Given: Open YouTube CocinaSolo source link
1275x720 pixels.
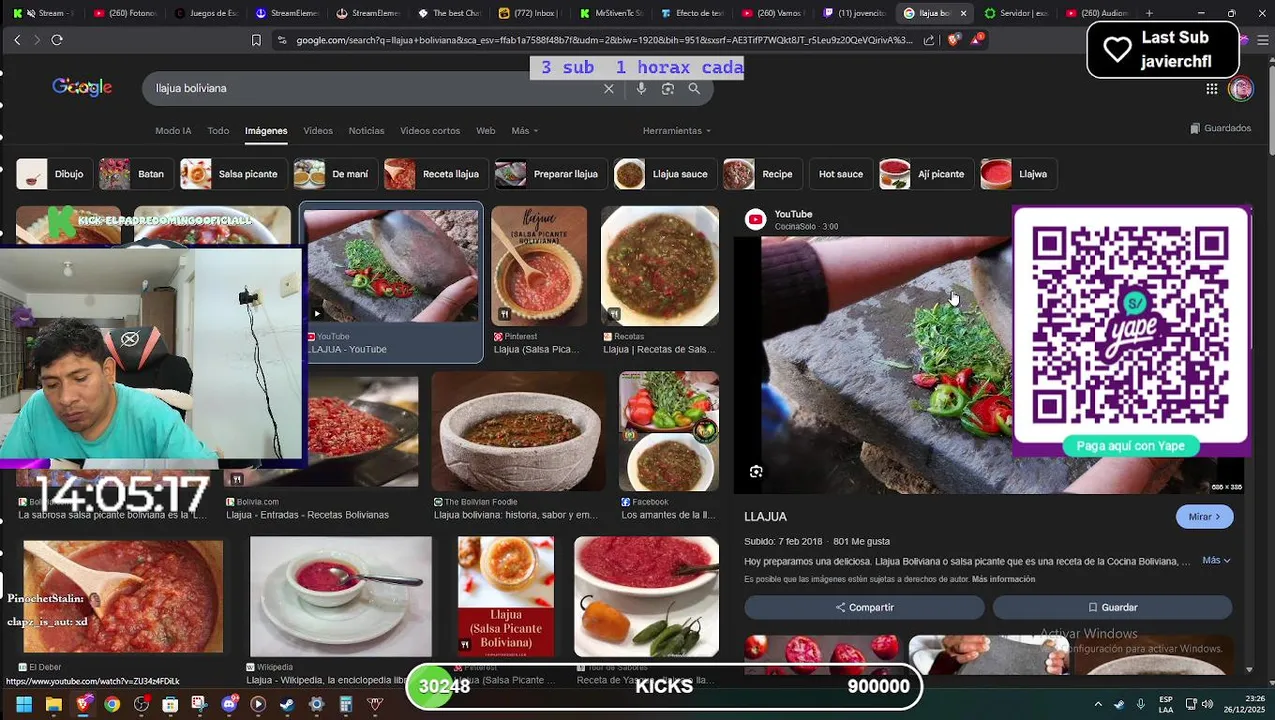Looking at the screenshot, I should pyautogui.click(x=793, y=220).
